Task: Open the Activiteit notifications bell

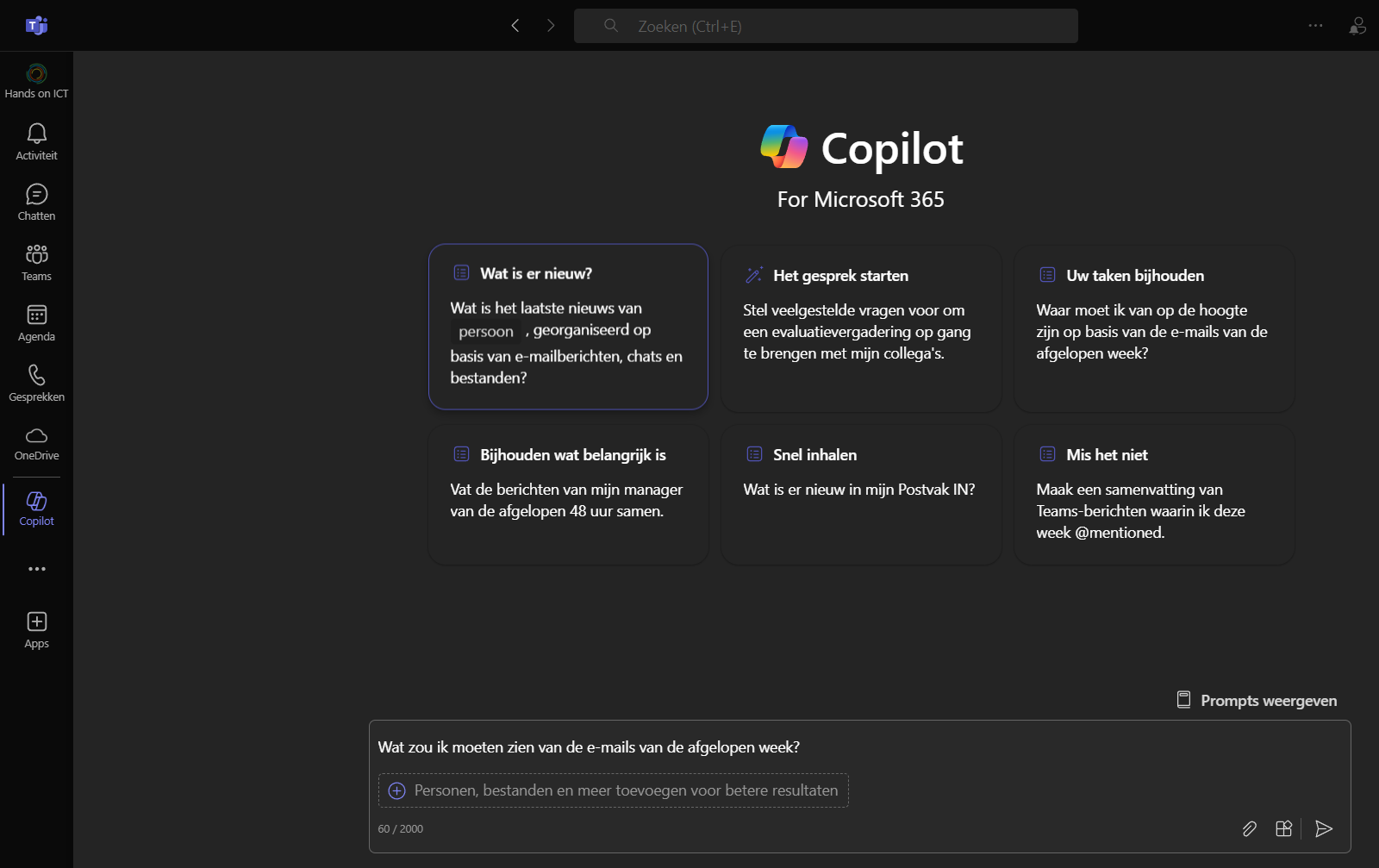Action: 36,141
